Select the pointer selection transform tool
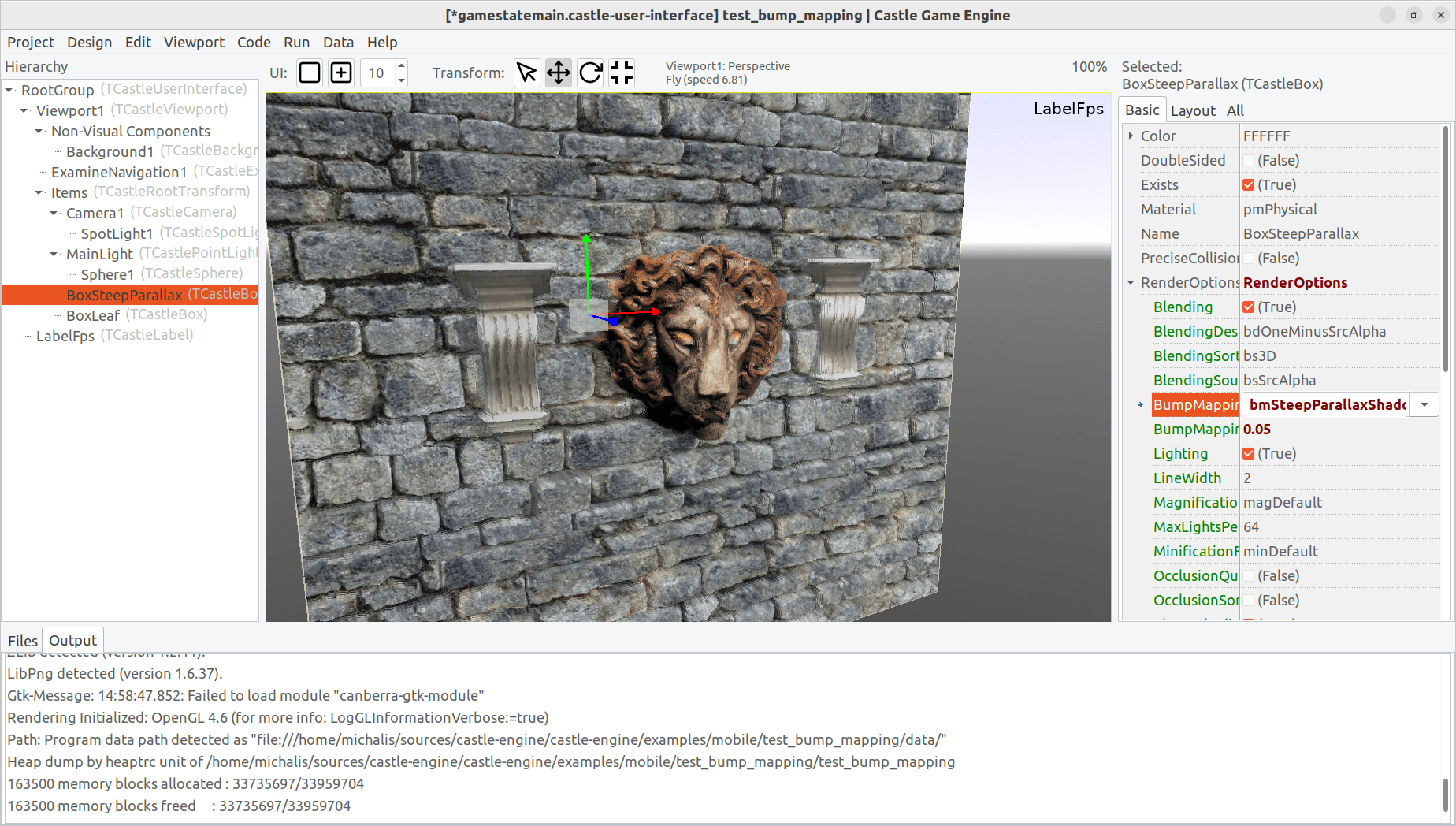Image resolution: width=1456 pixels, height=826 pixels. [526, 73]
